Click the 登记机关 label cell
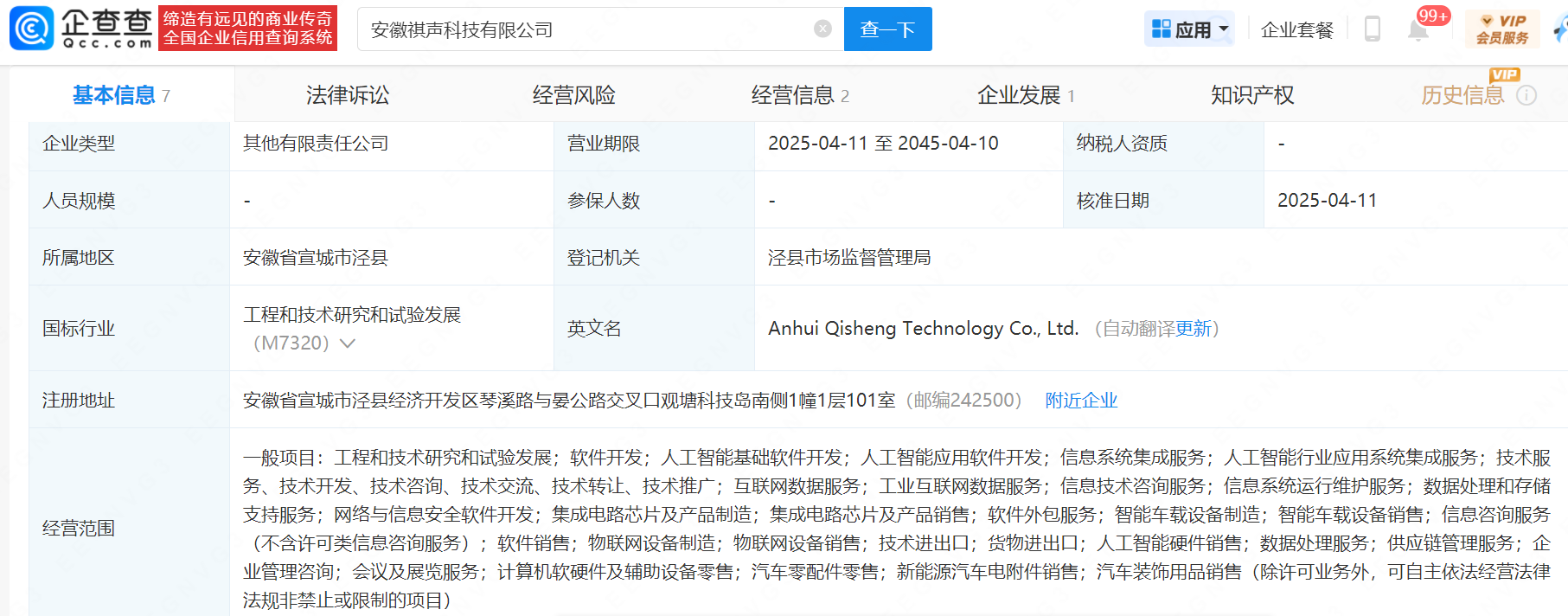This screenshot has height=616, width=1568. 654,258
